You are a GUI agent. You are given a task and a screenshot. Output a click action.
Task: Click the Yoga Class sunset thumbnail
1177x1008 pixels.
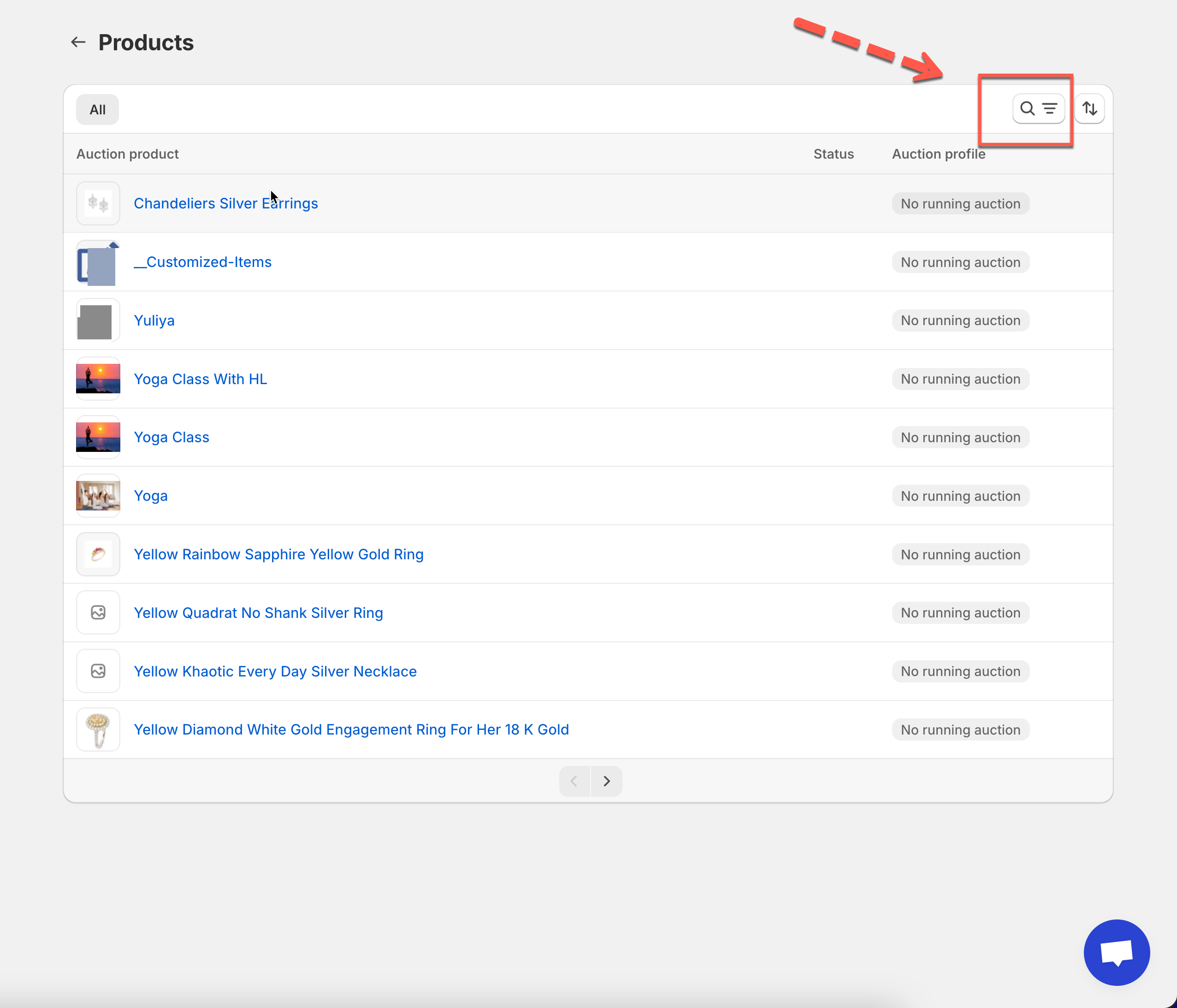point(98,437)
